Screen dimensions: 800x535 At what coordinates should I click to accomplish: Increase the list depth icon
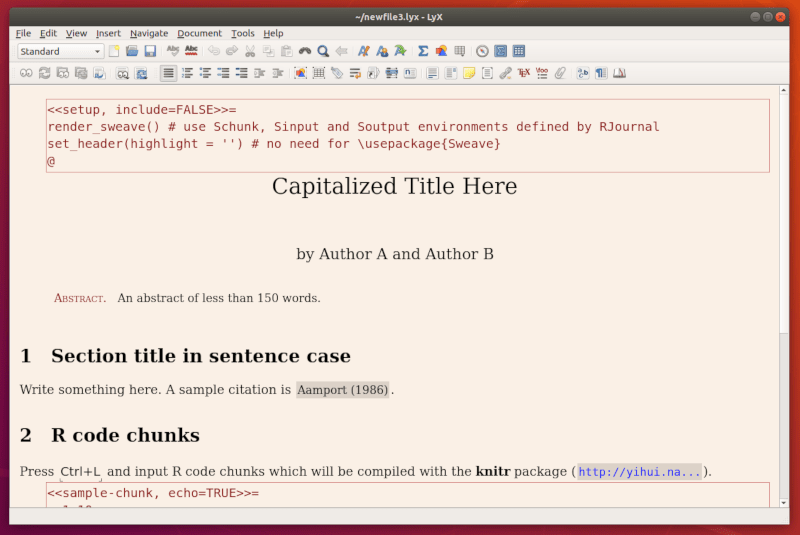[260, 73]
